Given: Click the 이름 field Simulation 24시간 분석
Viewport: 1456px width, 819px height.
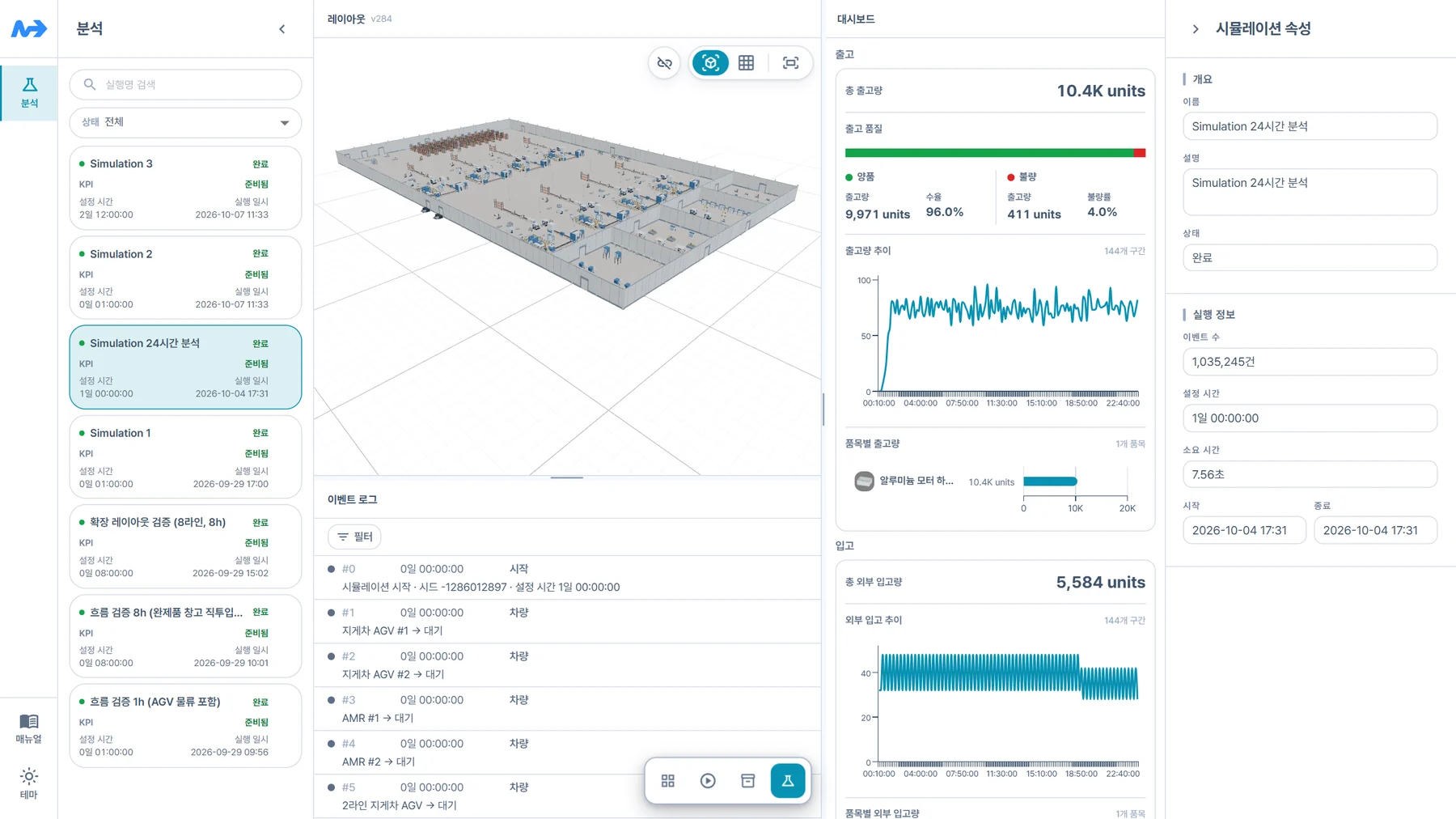Looking at the screenshot, I should point(1310,126).
